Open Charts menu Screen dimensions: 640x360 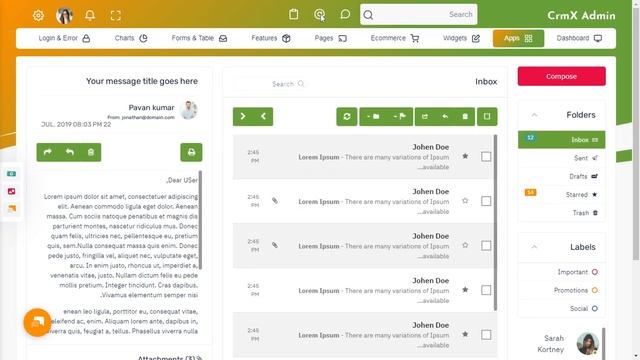131,38
